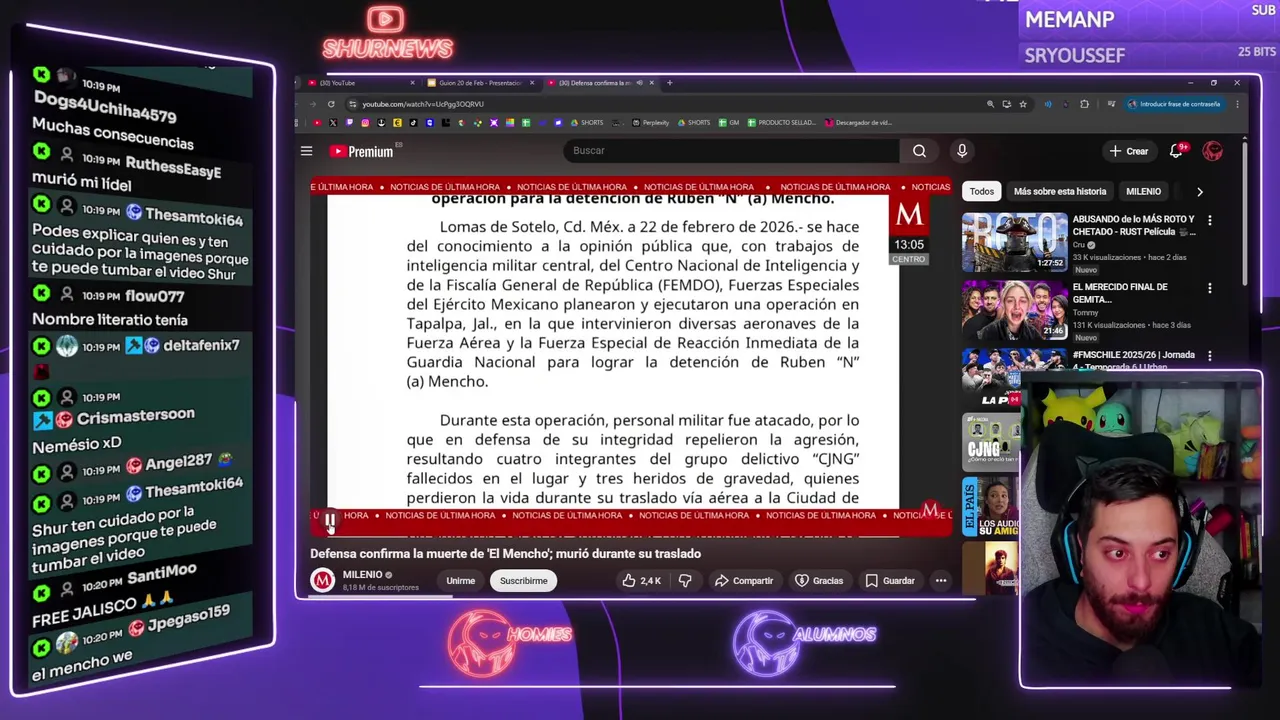Open options for EL MERECIDO FINAL video
Image resolution: width=1280 pixels, height=720 pixels.
(x=1210, y=288)
